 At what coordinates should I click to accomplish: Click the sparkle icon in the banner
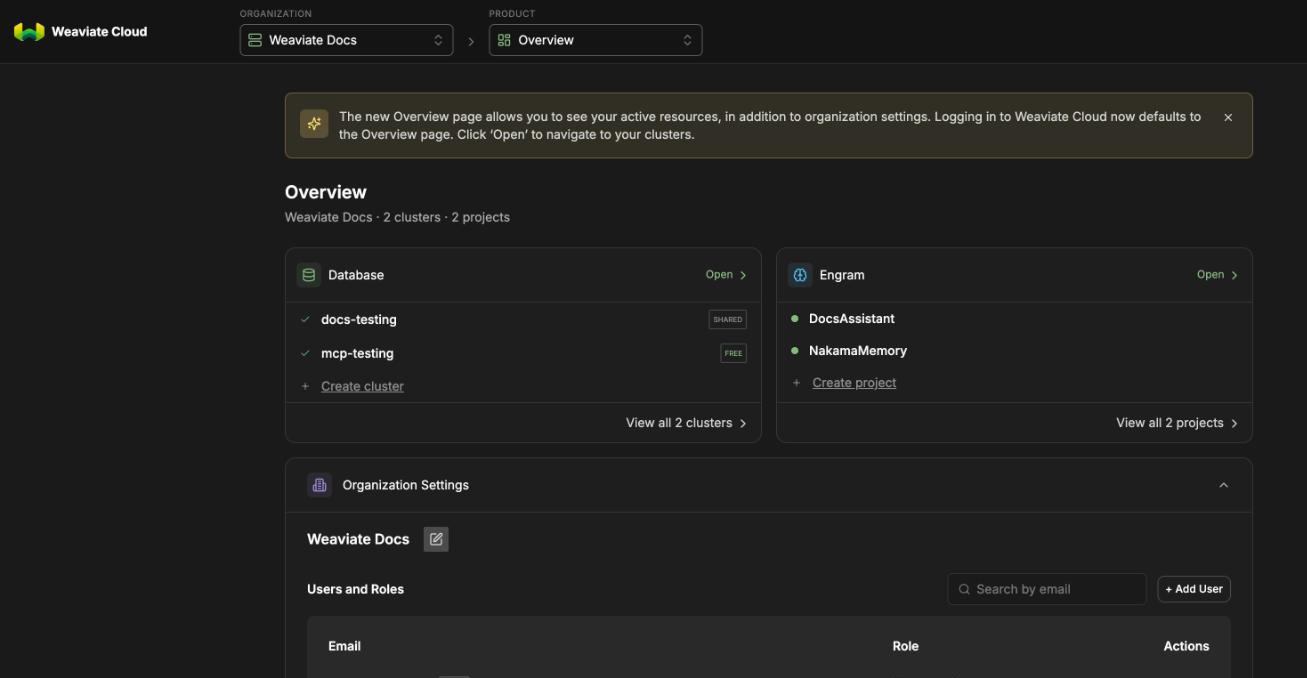[x=314, y=124]
